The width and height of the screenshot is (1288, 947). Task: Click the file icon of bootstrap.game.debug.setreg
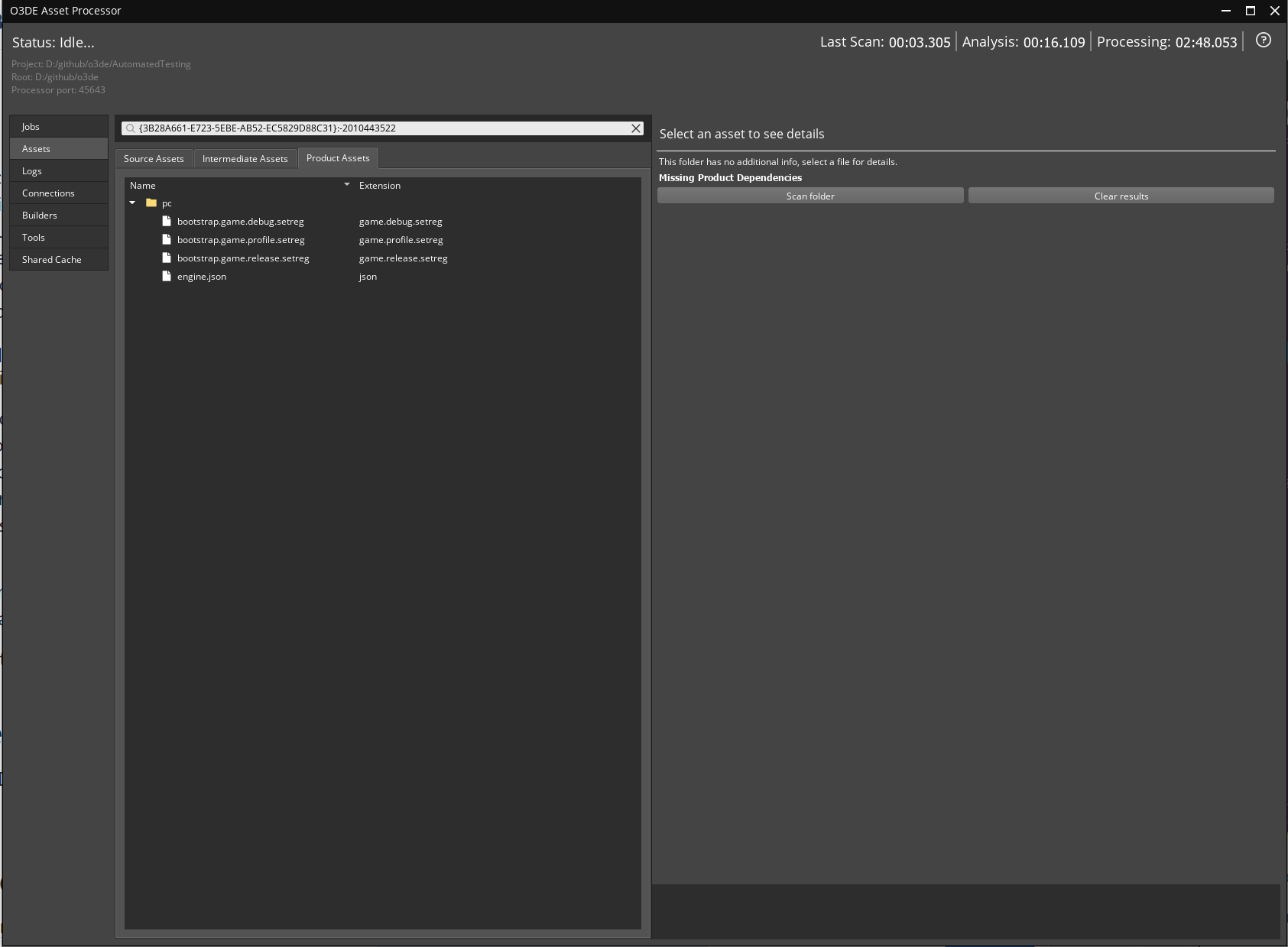pos(167,221)
